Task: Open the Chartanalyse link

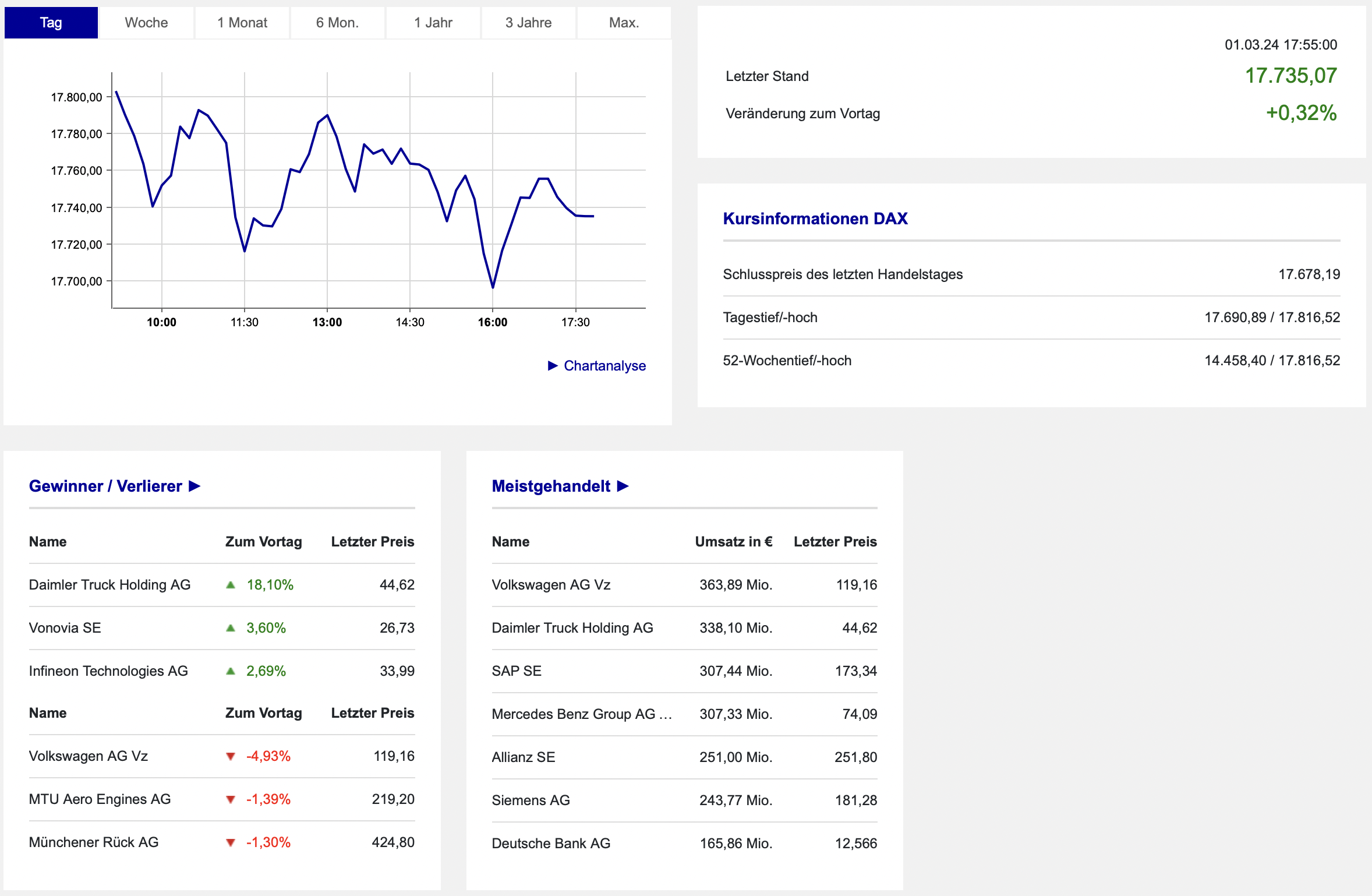Action: coord(604,366)
